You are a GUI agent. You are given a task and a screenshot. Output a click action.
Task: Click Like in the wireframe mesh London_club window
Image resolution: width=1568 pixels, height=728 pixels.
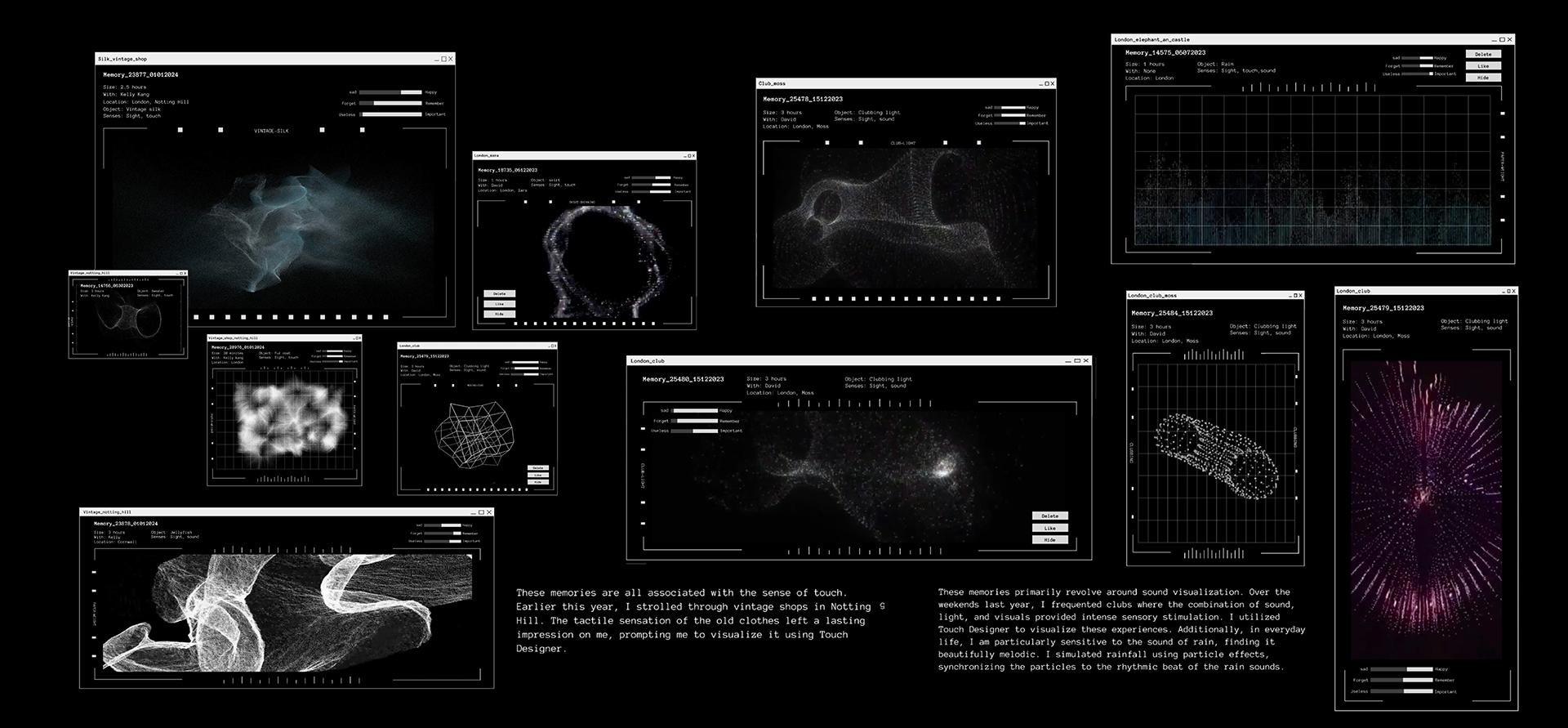click(x=538, y=475)
